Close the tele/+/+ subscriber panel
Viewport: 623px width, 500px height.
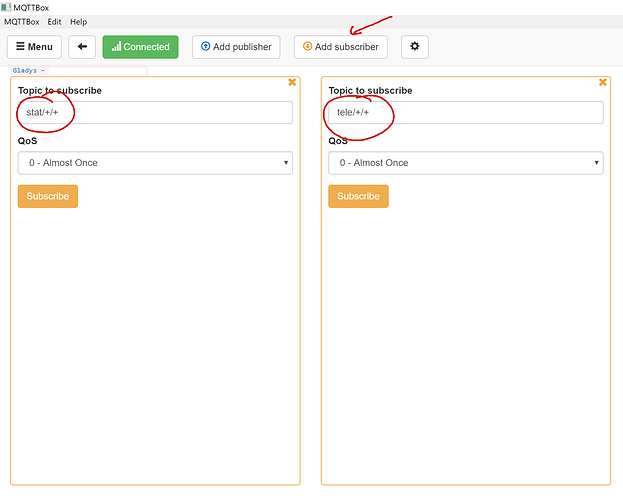coord(603,82)
